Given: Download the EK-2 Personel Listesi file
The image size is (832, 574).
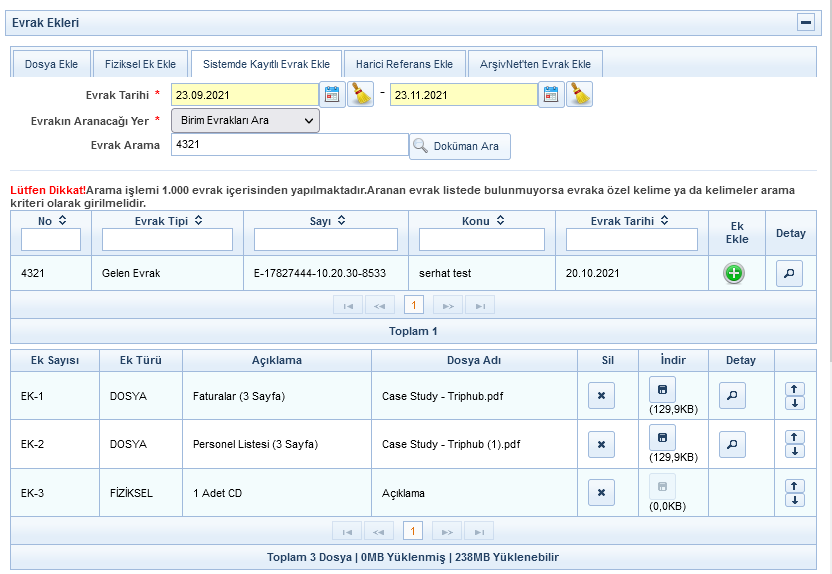Looking at the screenshot, I should pos(662,436).
